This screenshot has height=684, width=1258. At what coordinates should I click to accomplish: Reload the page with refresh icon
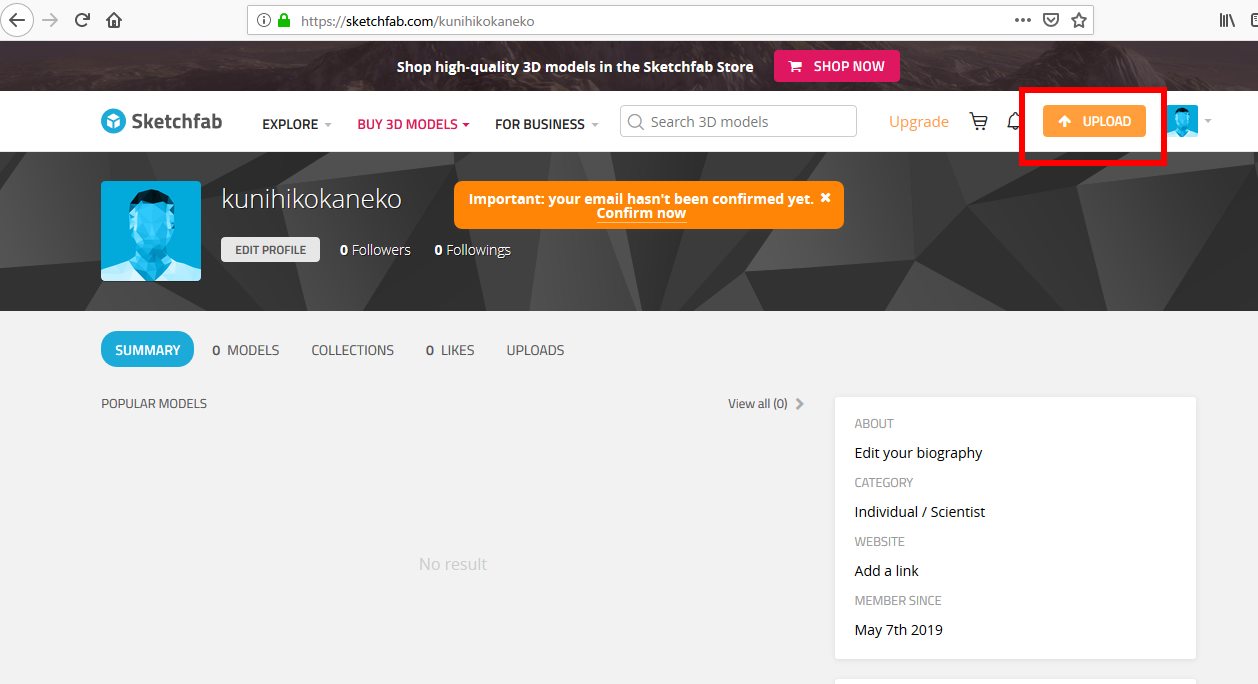(82, 20)
